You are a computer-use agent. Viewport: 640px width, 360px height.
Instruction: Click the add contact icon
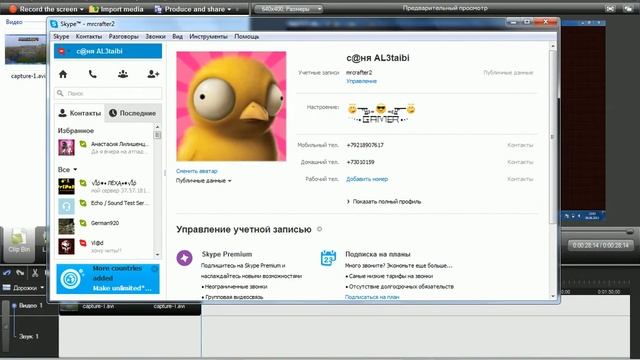153,74
